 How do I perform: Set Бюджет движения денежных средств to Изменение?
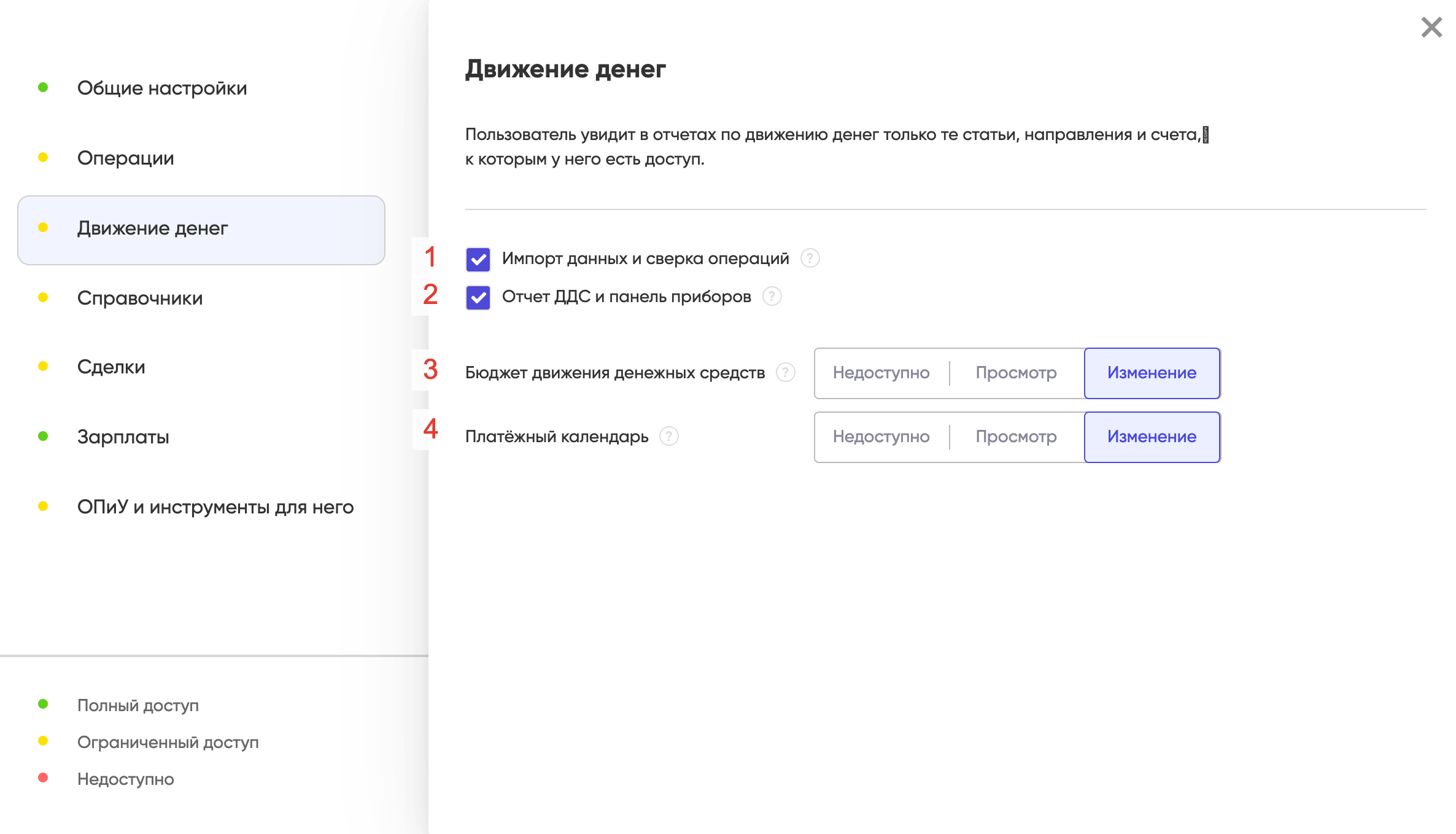1152,373
